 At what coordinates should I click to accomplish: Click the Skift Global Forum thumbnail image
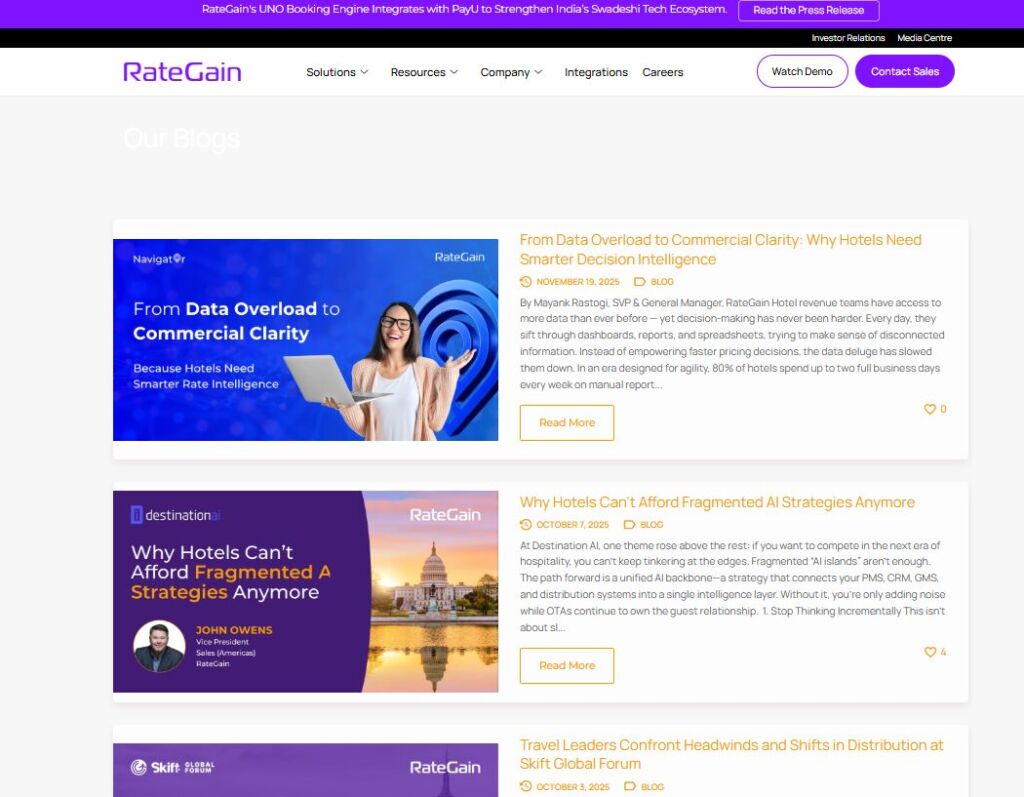coord(306,770)
